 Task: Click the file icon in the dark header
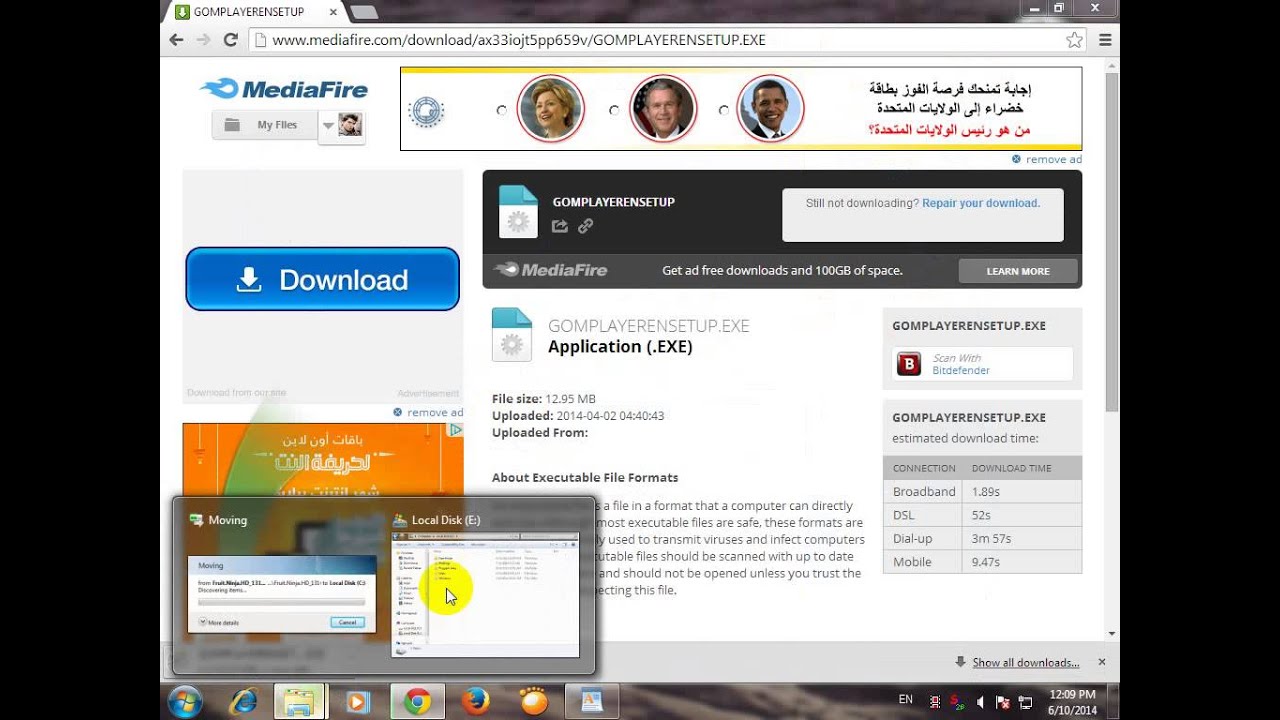point(518,212)
